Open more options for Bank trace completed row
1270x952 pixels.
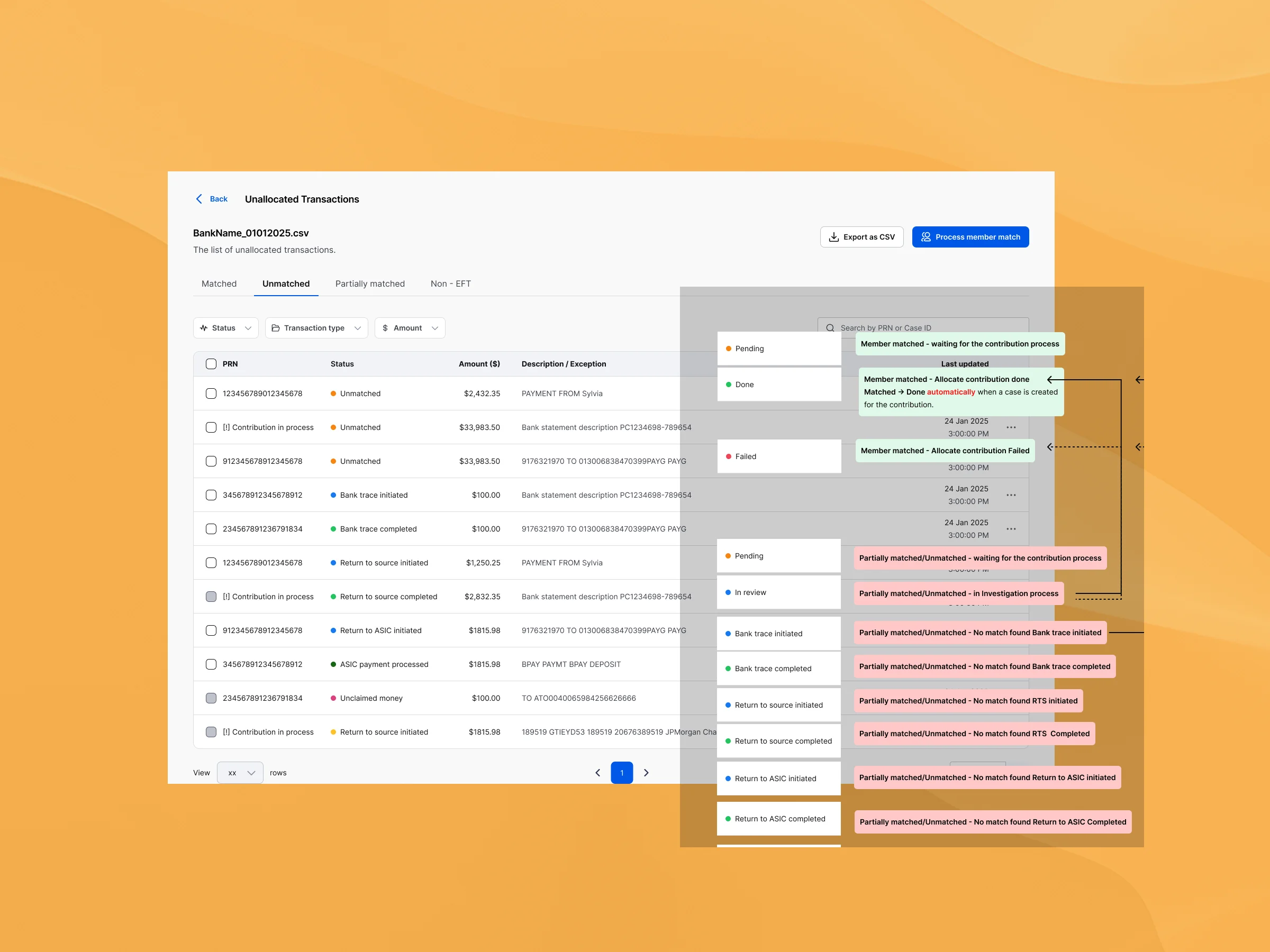(1011, 529)
